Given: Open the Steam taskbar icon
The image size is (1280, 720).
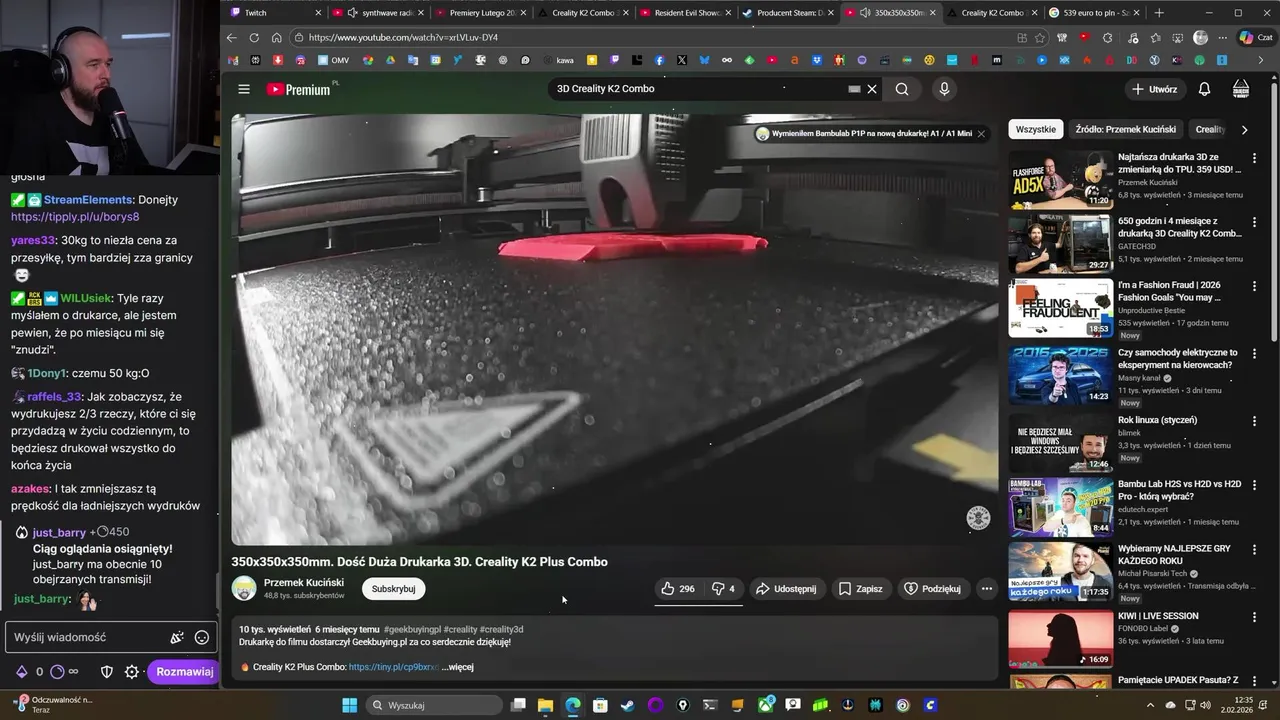Looking at the screenshot, I should pyautogui.click(x=627, y=705).
